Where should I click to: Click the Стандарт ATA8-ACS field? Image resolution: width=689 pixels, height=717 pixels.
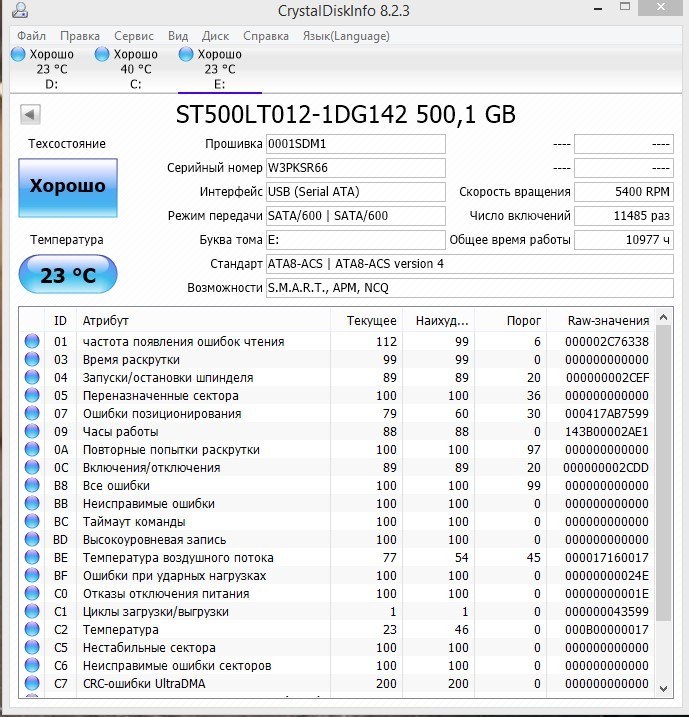tap(470, 264)
